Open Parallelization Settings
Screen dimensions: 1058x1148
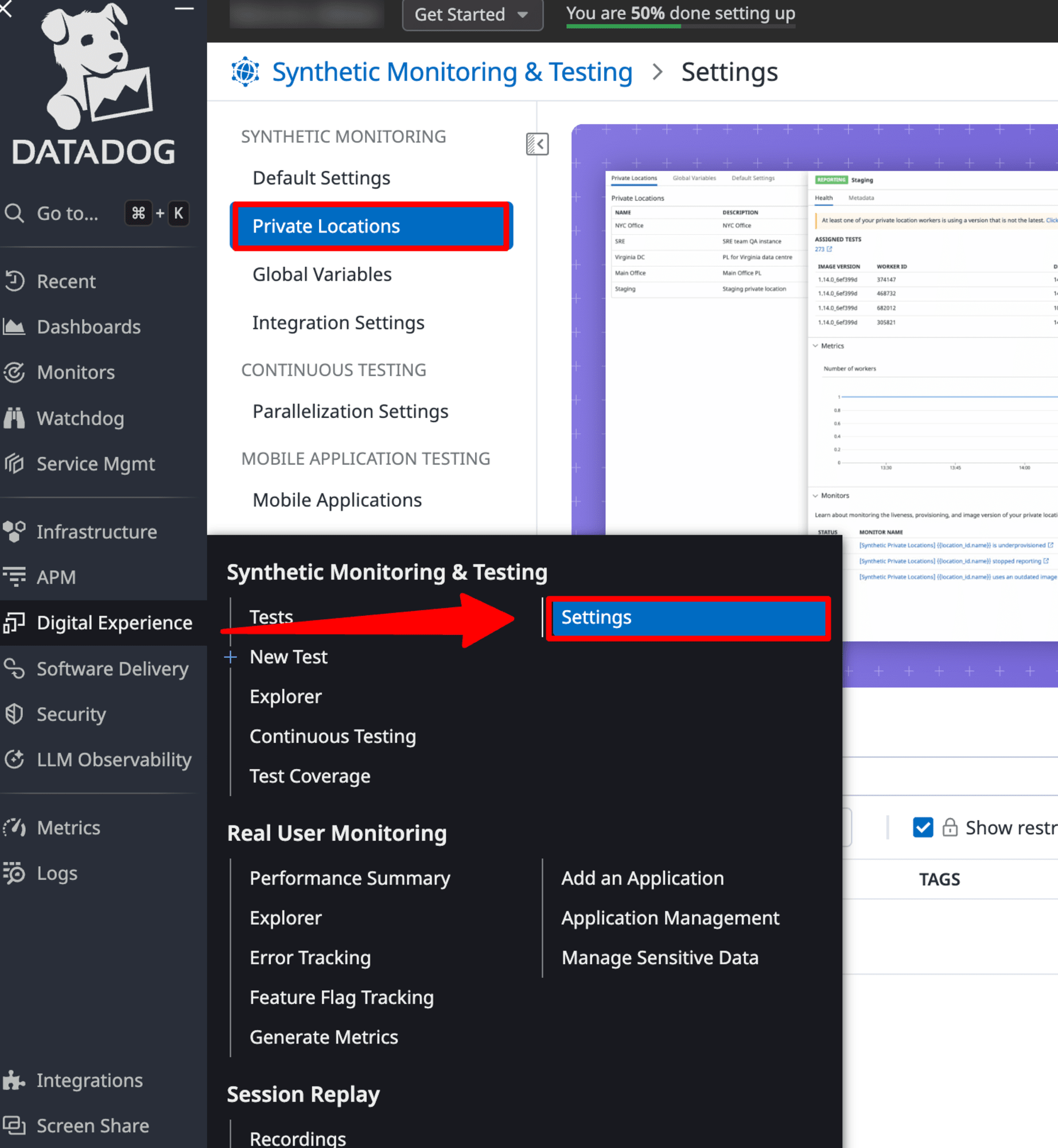(350, 412)
